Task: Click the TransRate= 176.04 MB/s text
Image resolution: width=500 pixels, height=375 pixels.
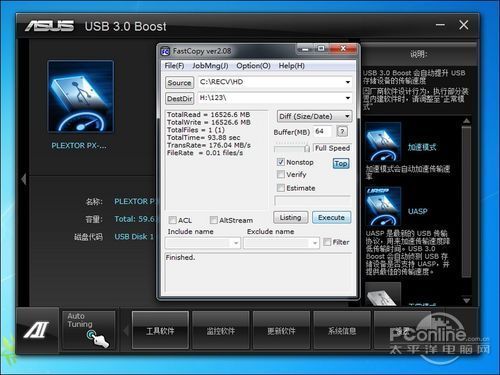Action: (x=209, y=145)
